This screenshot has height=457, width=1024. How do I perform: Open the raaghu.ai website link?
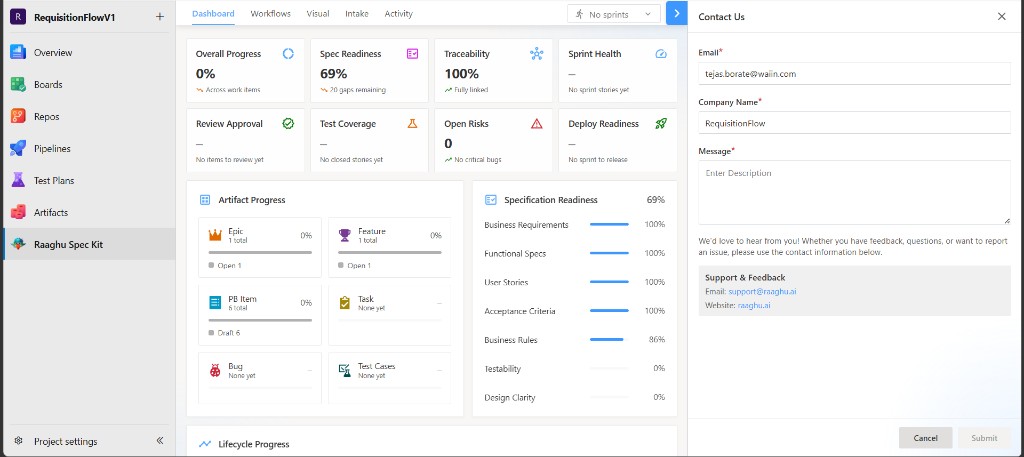coord(754,305)
